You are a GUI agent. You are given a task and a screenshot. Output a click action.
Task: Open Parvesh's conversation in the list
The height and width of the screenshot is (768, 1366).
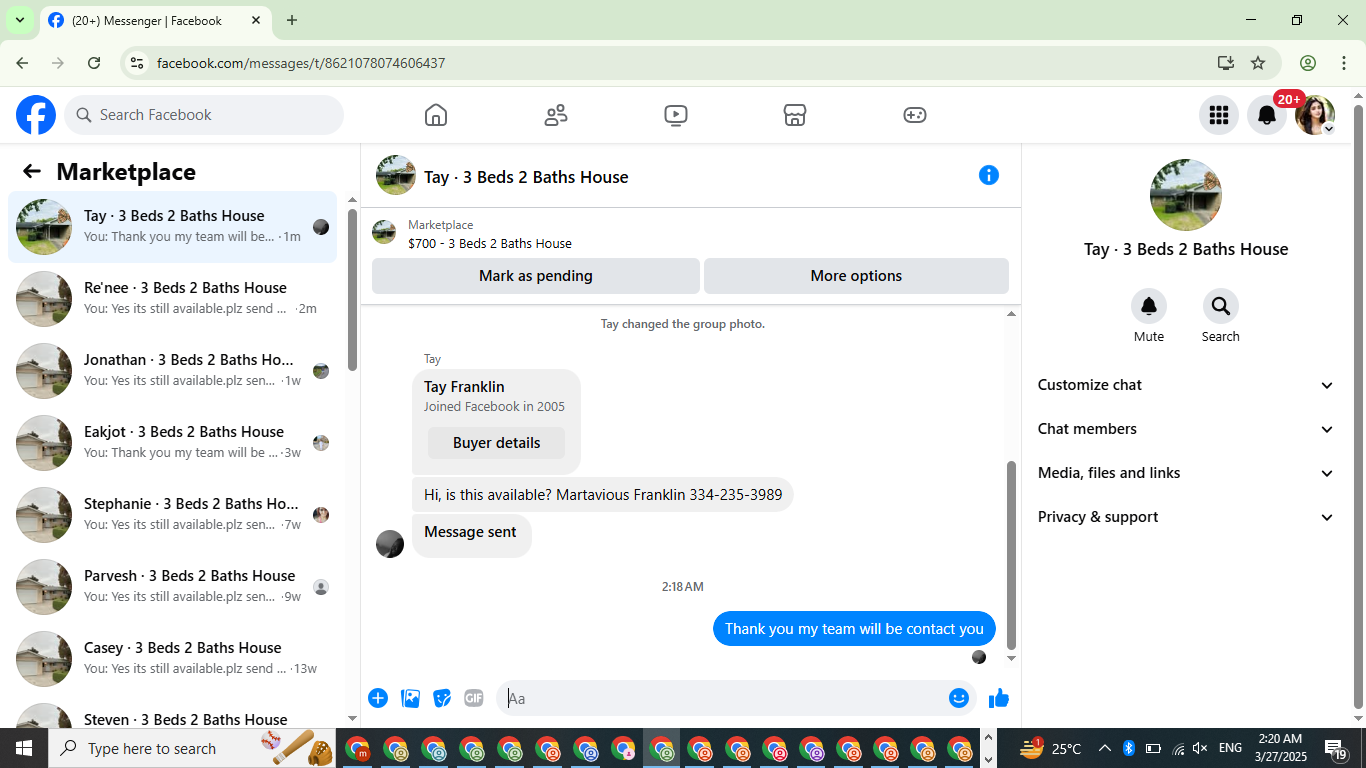click(173, 587)
